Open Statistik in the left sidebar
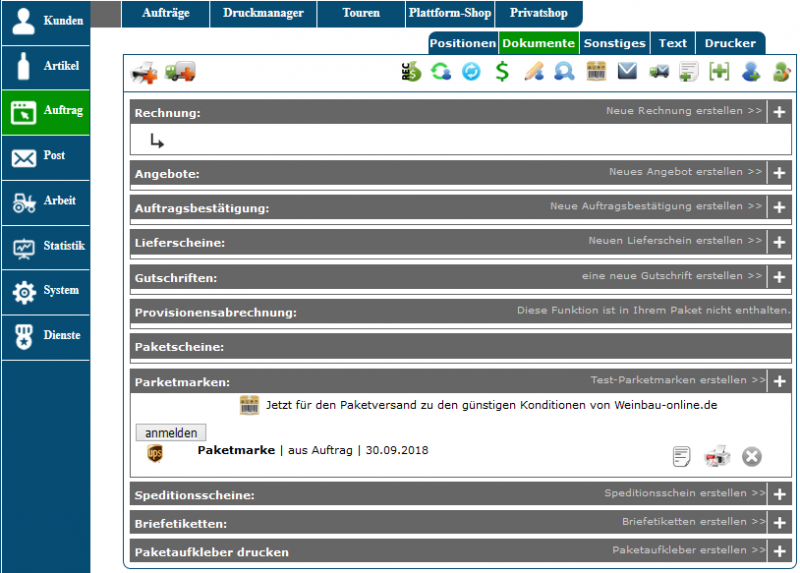The height and width of the screenshot is (573, 800). [46, 246]
